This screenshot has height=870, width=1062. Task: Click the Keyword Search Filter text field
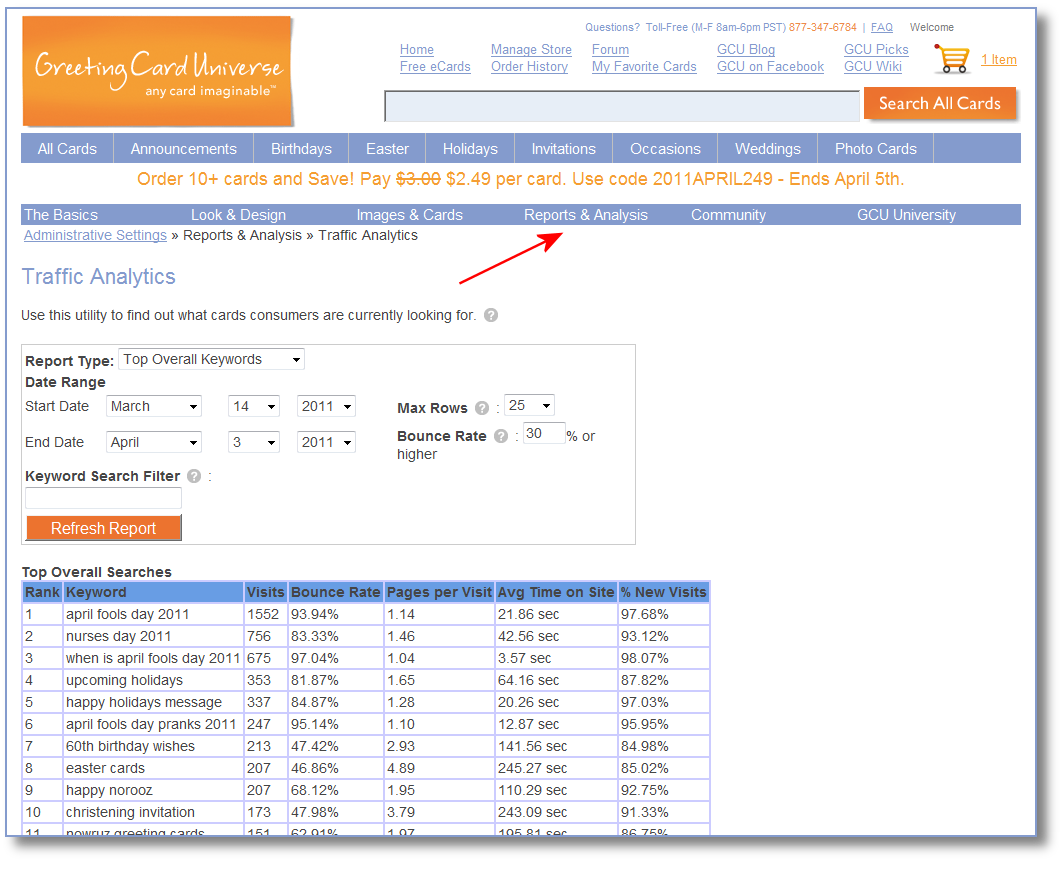click(104, 498)
